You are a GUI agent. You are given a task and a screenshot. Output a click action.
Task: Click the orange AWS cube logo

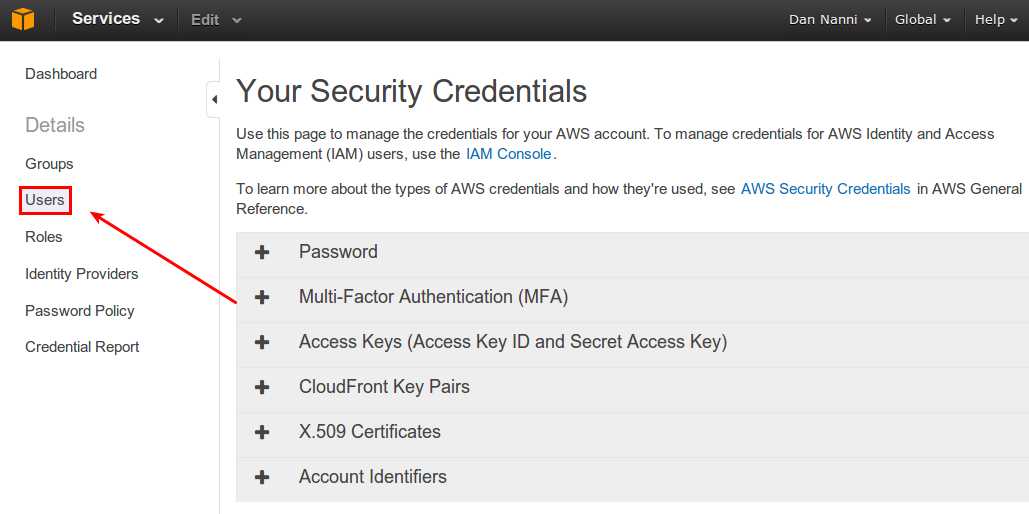tap(22, 19)
